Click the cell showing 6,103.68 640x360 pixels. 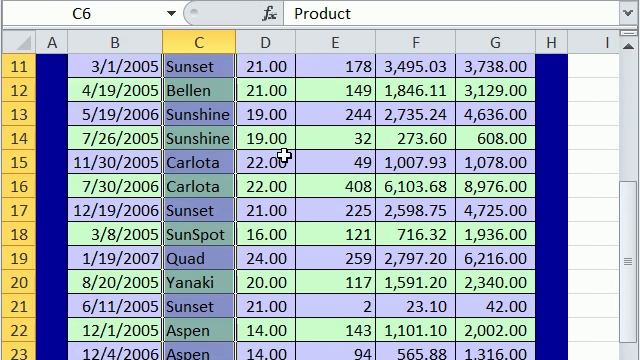[x=415, y=186]
